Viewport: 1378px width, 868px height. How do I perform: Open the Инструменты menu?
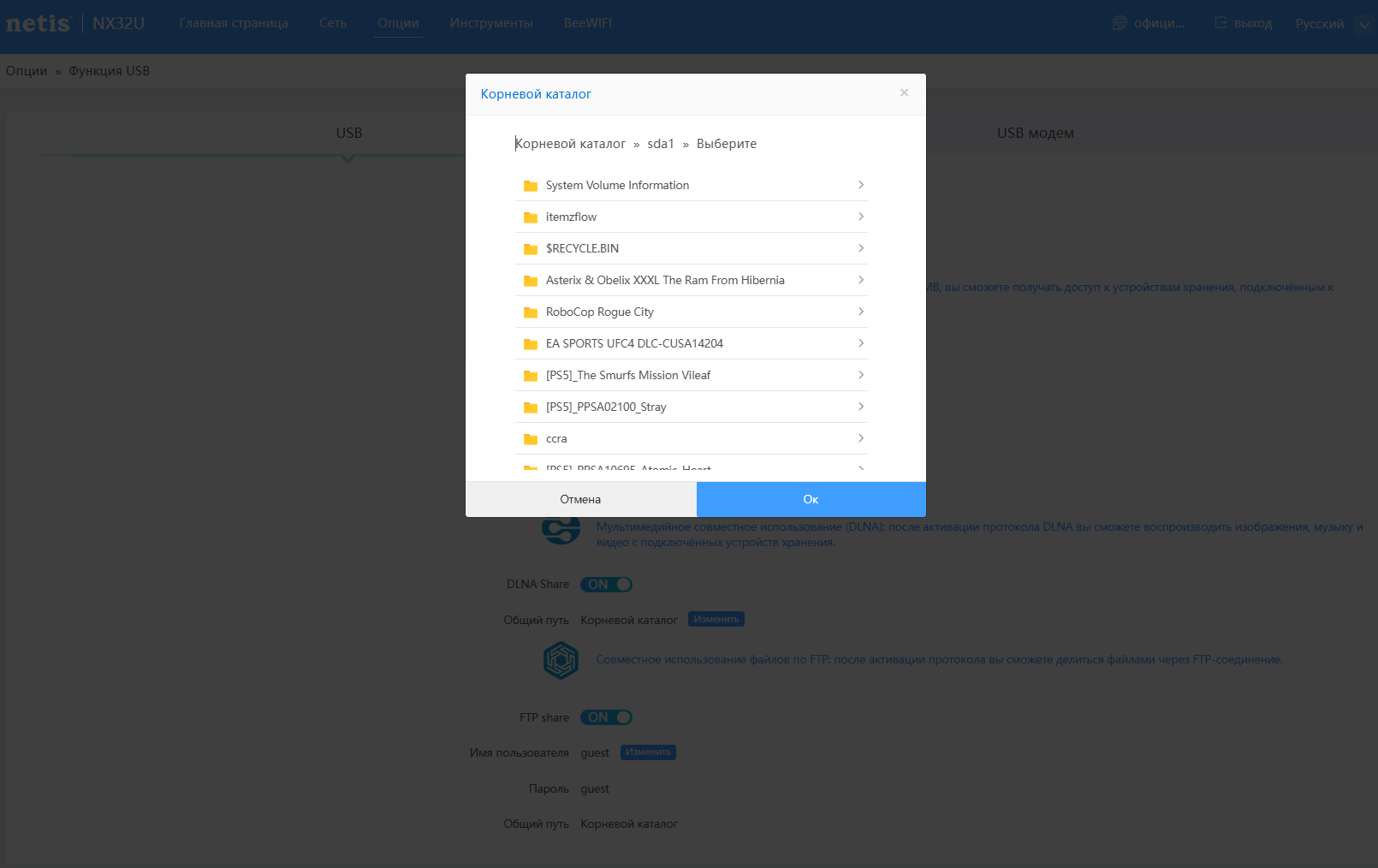point(491,23)
